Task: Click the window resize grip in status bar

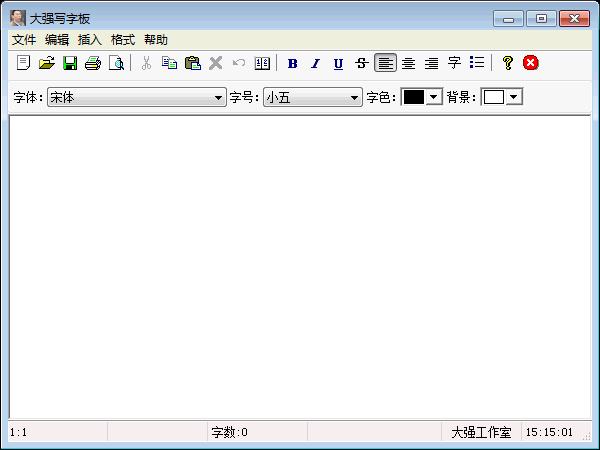Action: coord(587,437)
